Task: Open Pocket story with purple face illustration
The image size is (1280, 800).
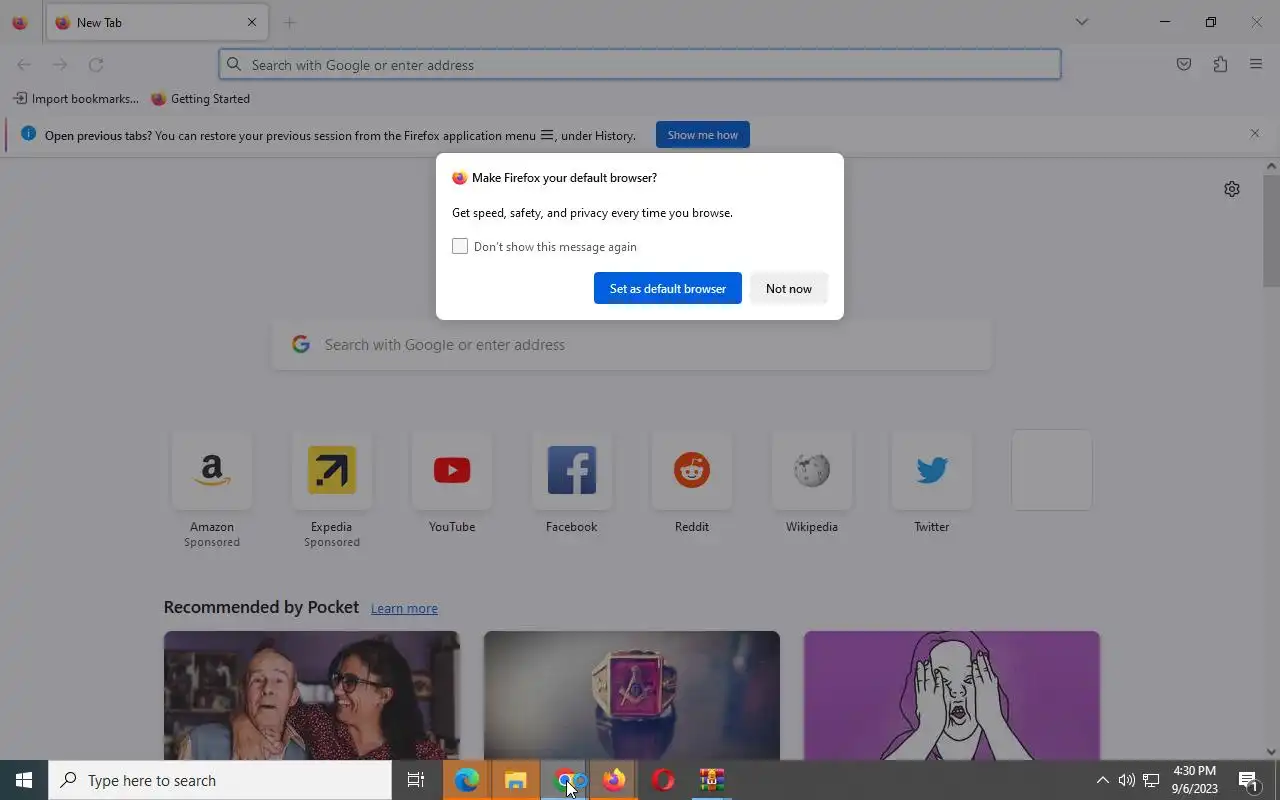Action: [952, 695]
